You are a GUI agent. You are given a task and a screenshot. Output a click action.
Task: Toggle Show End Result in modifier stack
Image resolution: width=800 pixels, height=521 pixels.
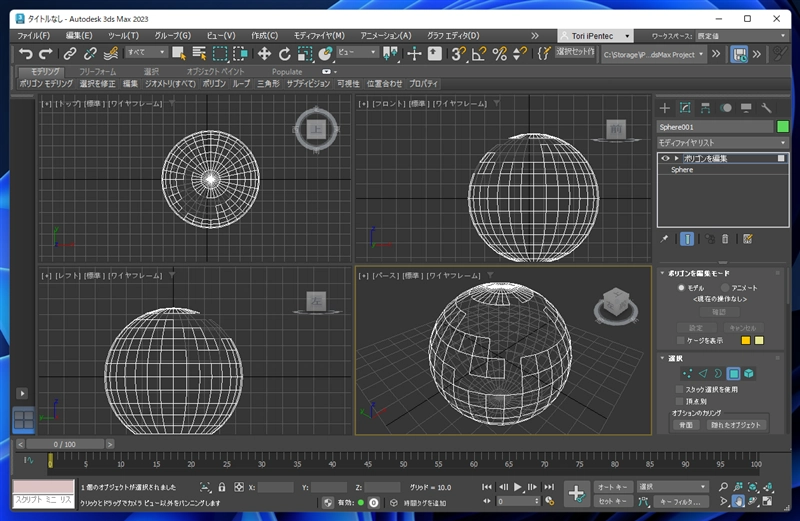[x=687, y=239]
